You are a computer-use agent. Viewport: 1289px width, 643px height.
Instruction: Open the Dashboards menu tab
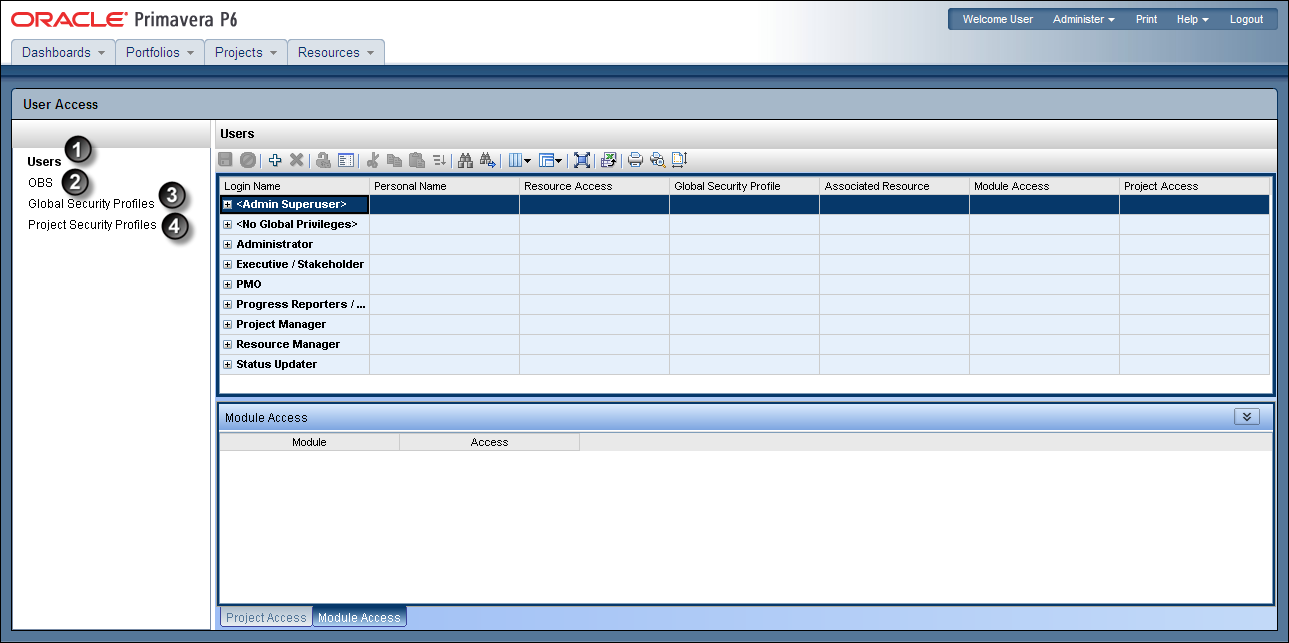click(x=63, y=52)
